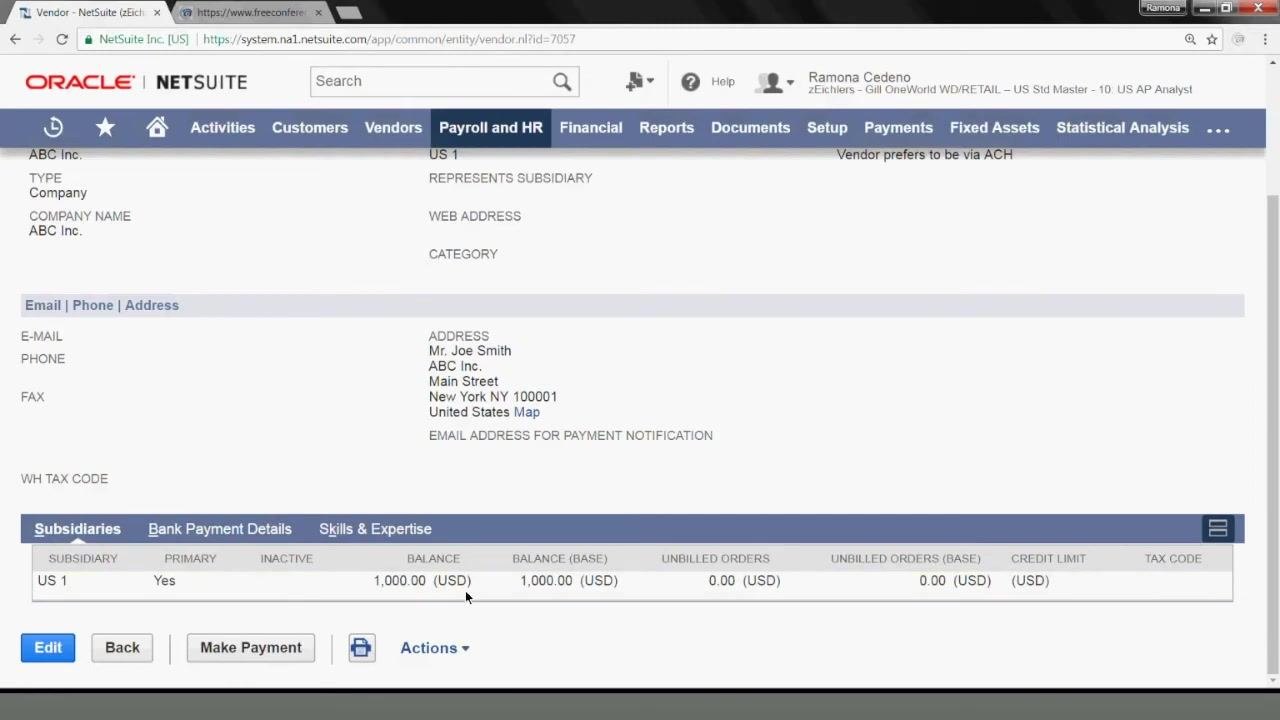Expand the Actions dropdown

[x=435, y=648]
